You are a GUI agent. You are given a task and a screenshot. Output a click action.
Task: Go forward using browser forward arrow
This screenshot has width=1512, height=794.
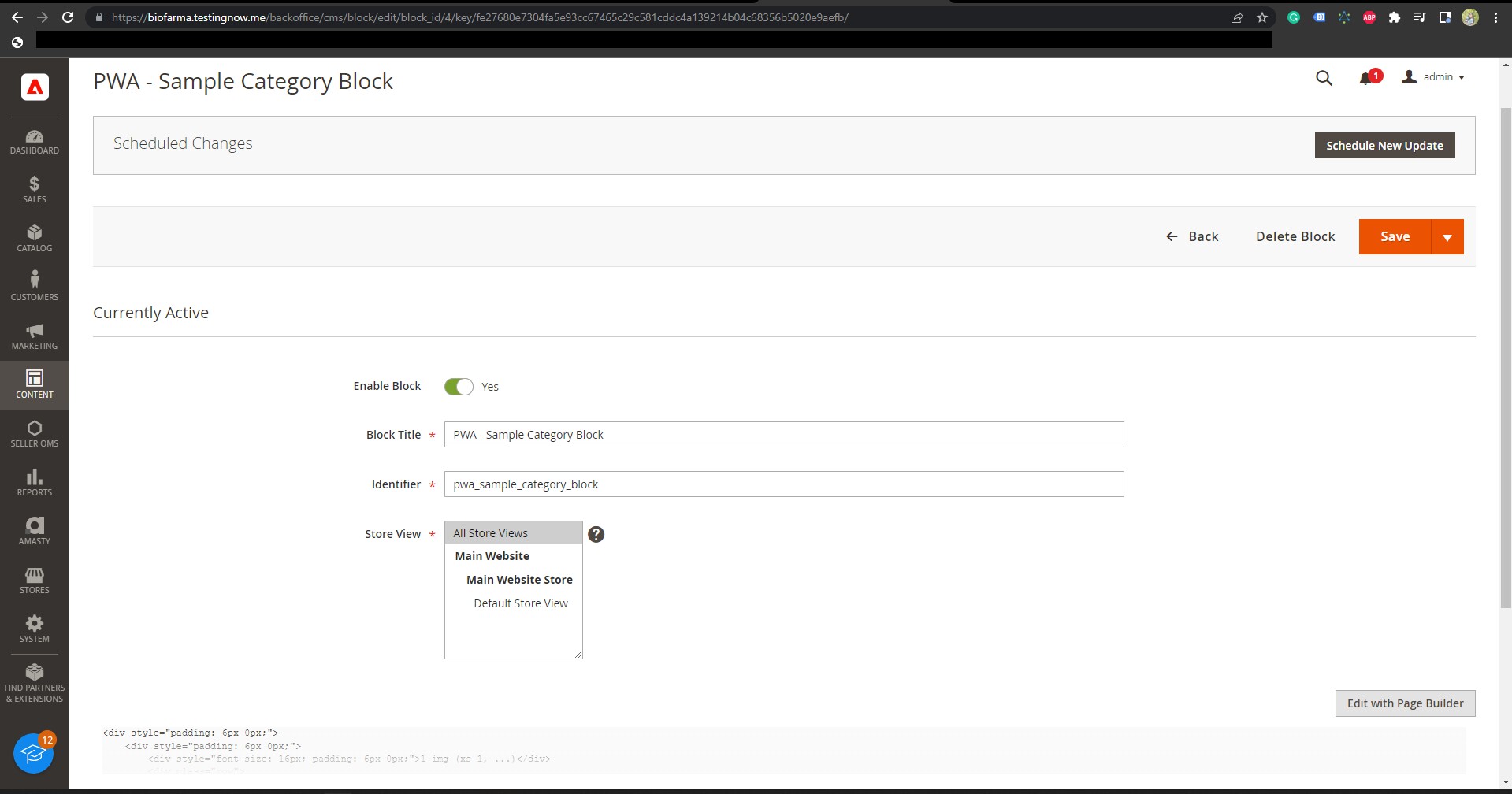[x=43, y=17]
